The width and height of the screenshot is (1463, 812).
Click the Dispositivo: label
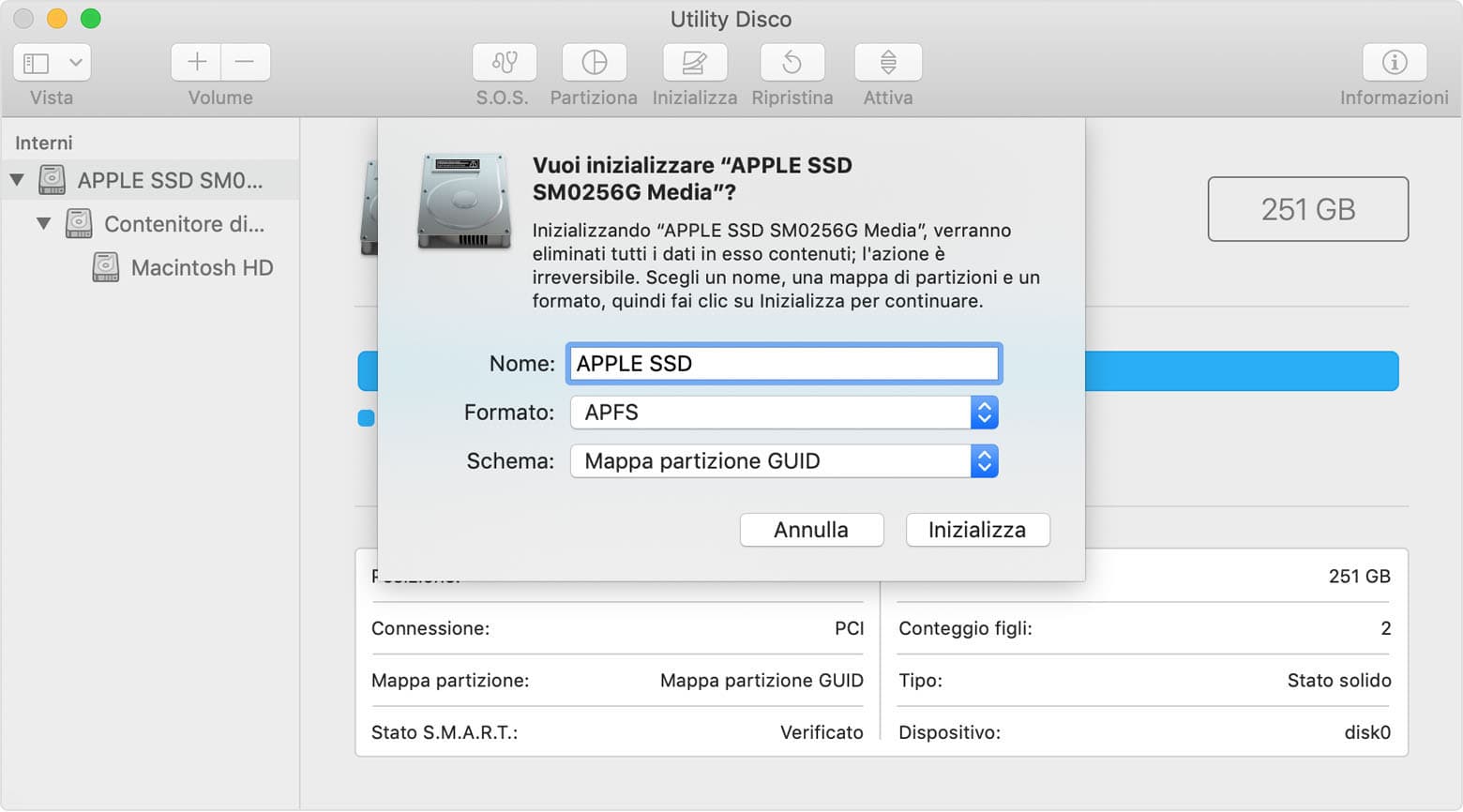[949, 732]
